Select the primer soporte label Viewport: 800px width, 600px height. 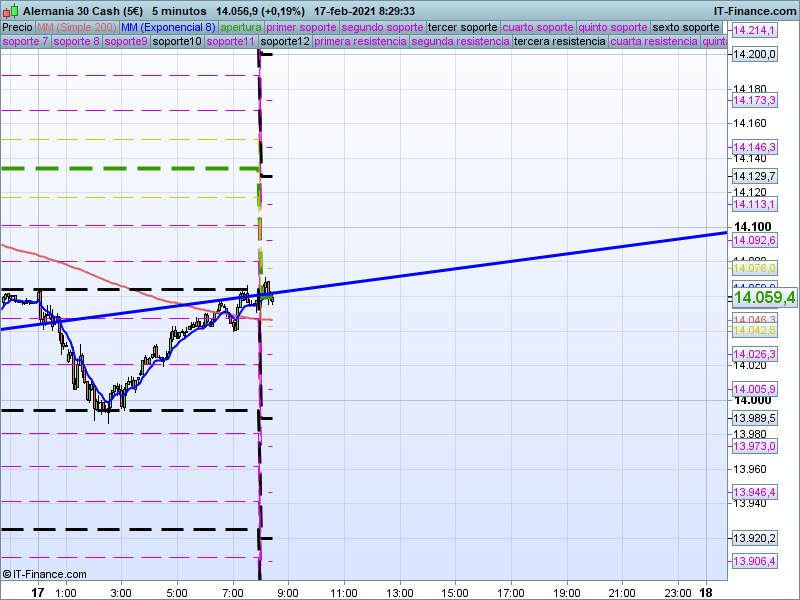(x=301, y=27)
